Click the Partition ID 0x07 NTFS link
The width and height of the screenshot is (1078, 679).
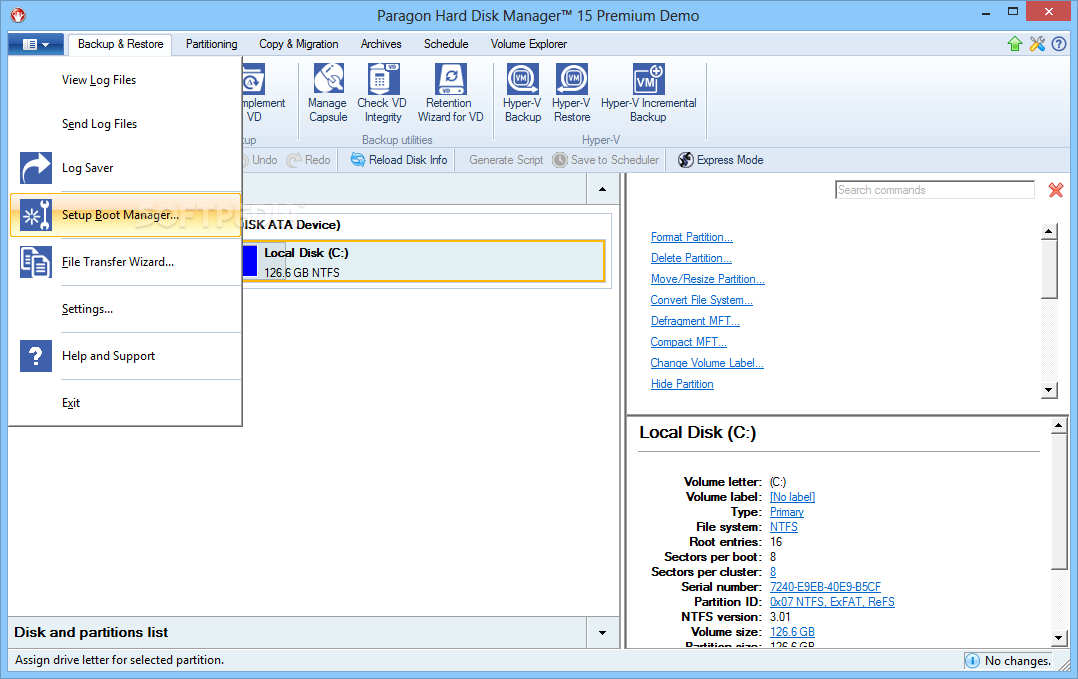[x=832, y=602]
